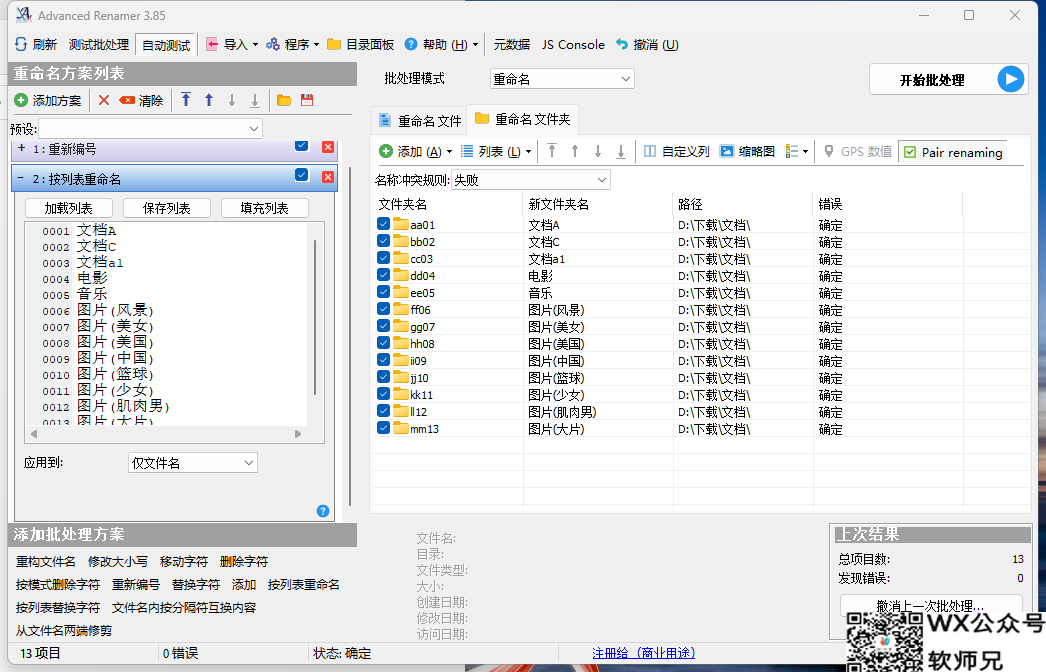1046x672 pixels.
Task: Click the Undo (撤消) icon
Action: (x=622, y=44)
